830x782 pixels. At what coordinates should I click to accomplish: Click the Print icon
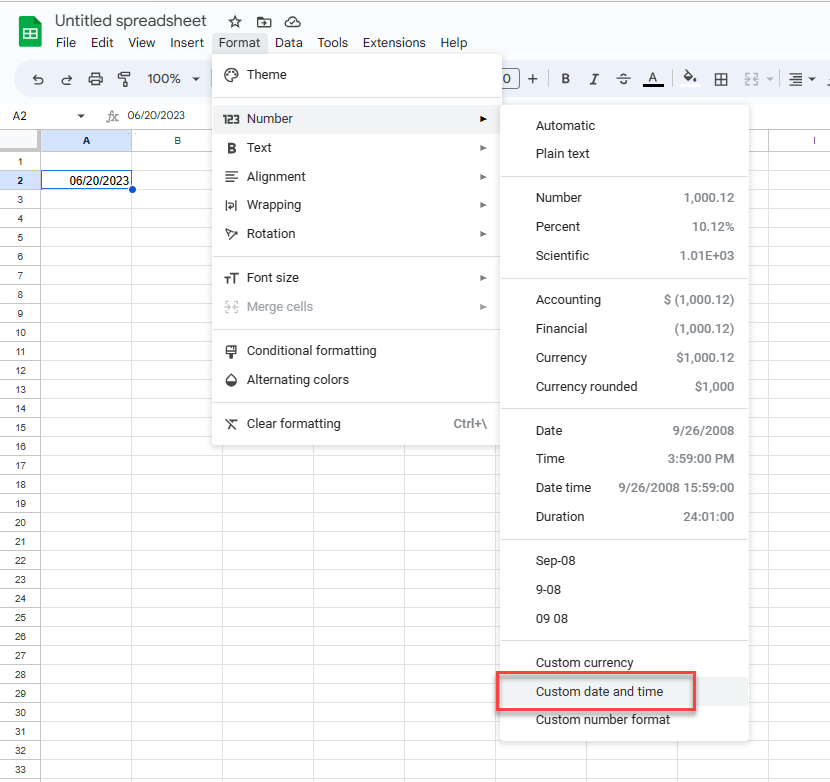click(95, 78)
